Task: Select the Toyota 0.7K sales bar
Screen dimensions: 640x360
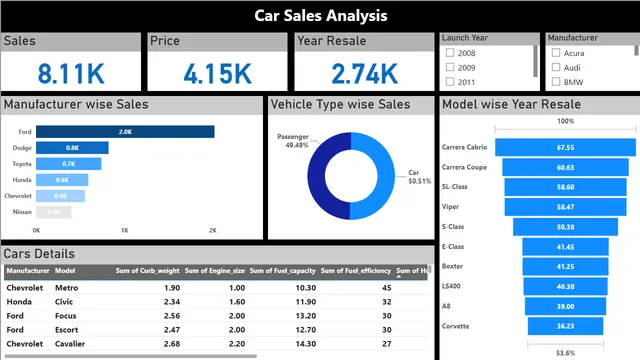Action: (69, 164)
